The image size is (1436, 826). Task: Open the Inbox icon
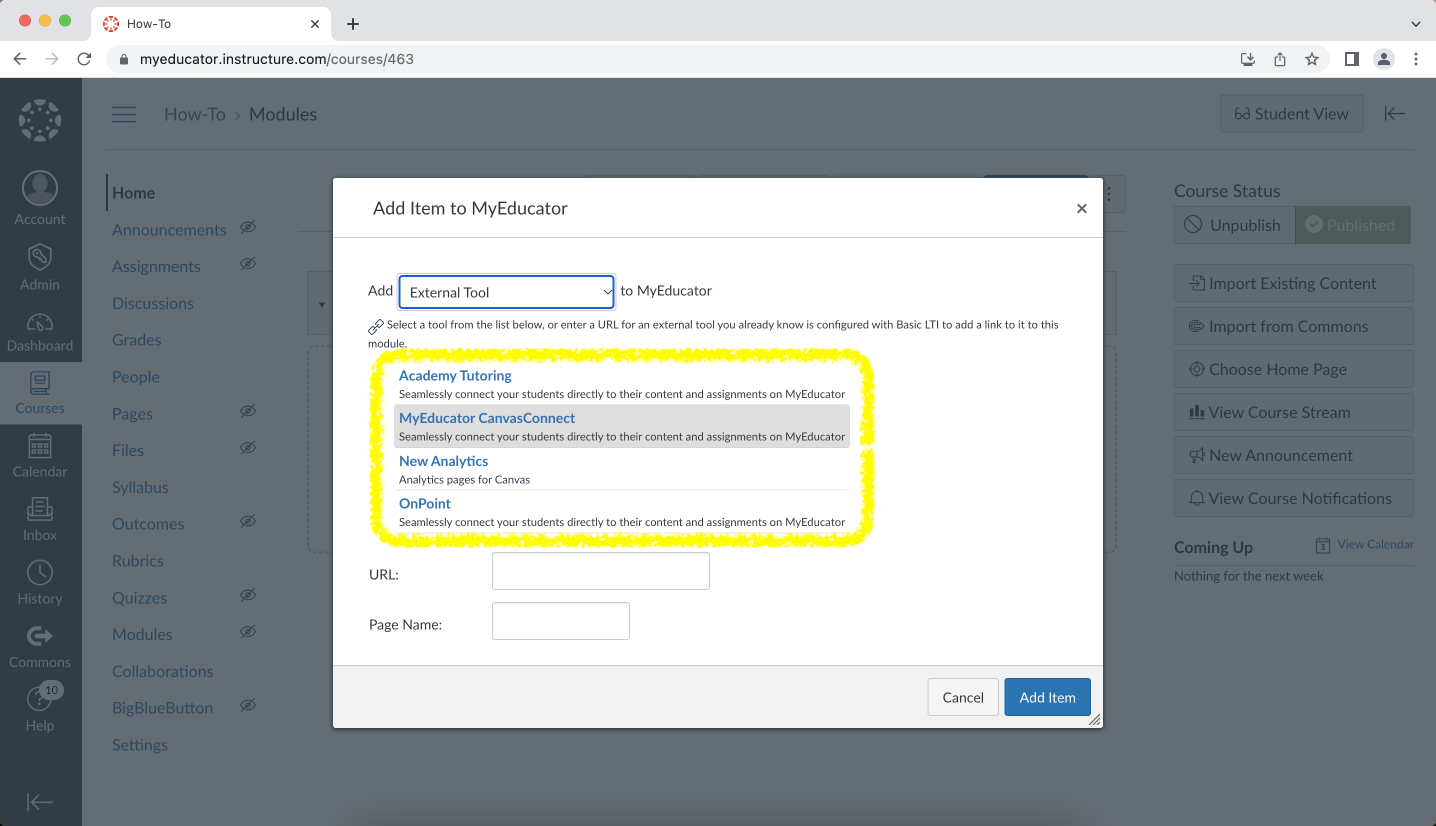pos(40,509)
